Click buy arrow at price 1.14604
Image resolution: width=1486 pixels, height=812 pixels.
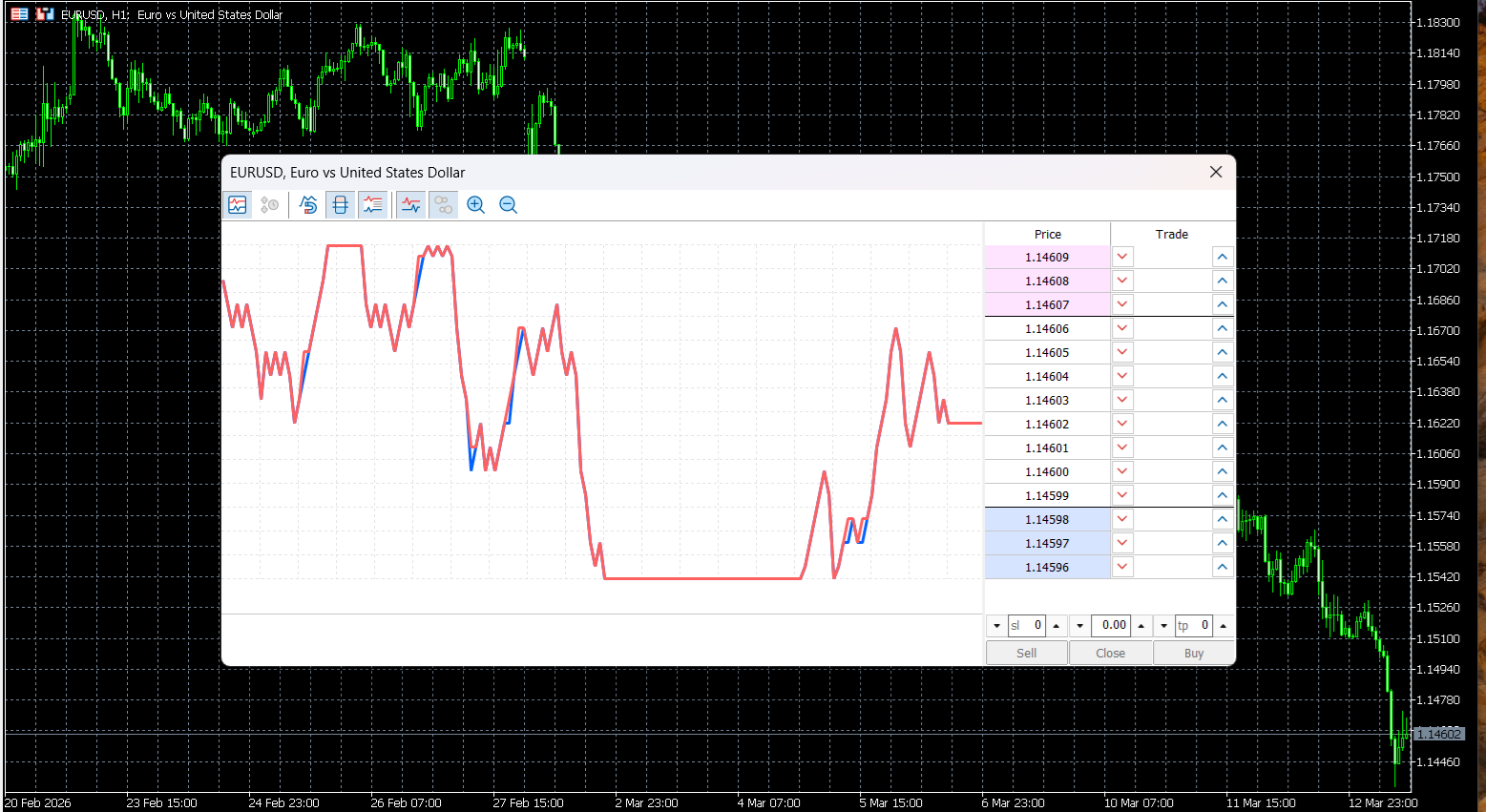(1223, 376)
